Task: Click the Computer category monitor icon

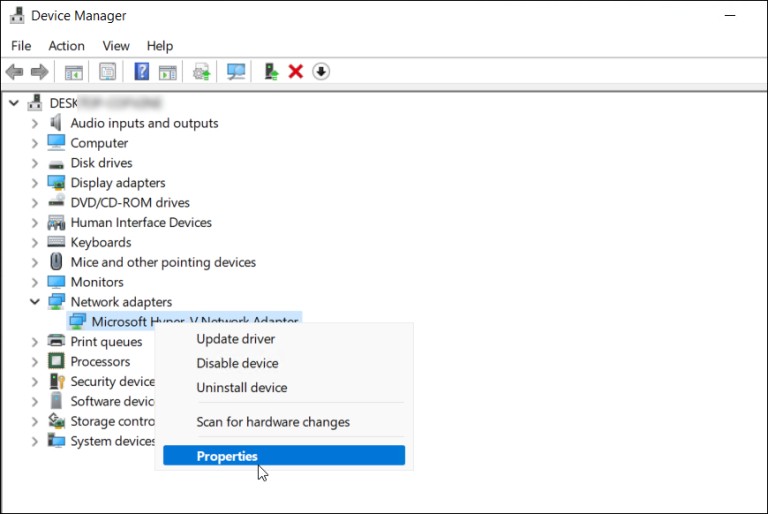Action: pos(56,143)
